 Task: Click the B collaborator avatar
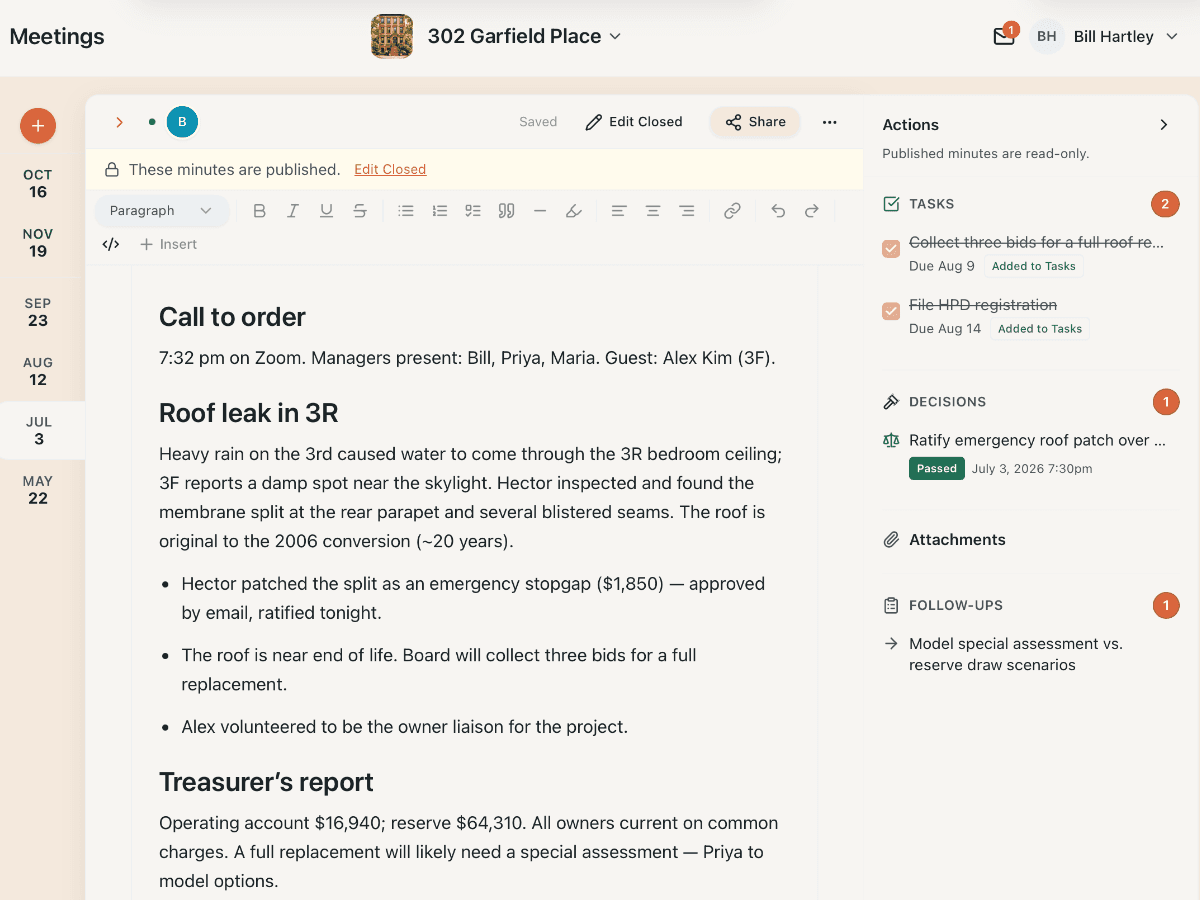[x=182, y=122]
